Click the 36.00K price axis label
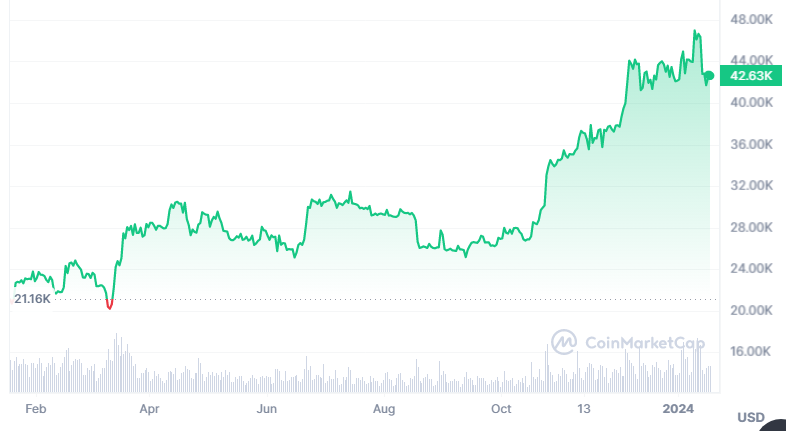786x431 pixels. click(x=750, y=144)
